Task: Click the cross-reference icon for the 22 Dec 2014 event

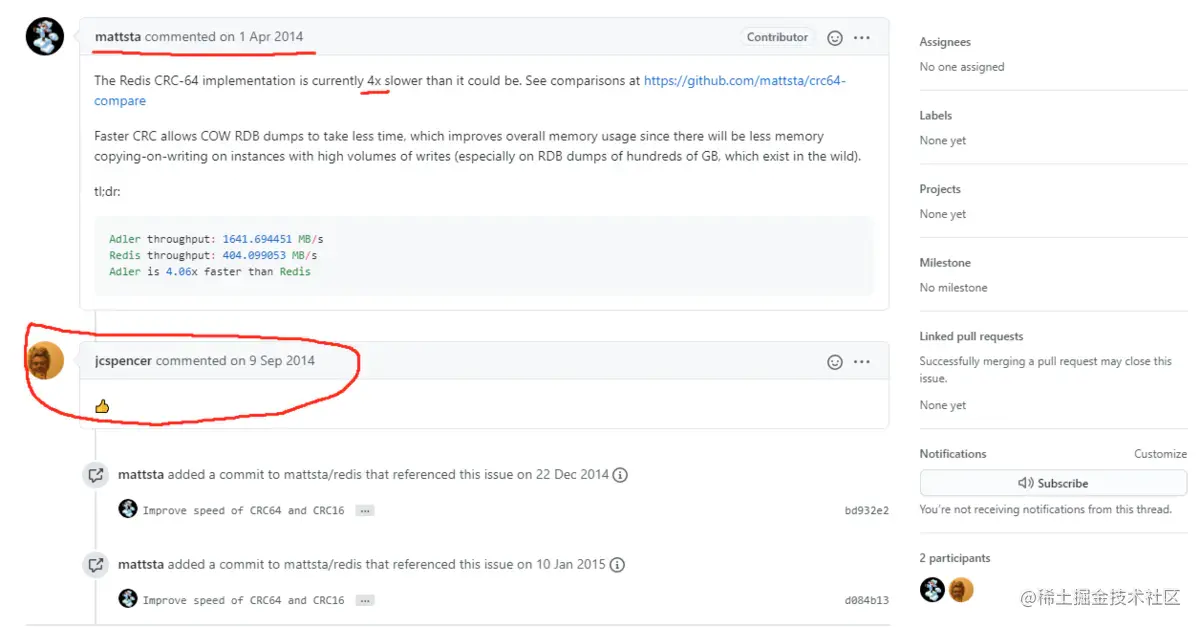Action: pyautogui.click(x=96, y=475)
